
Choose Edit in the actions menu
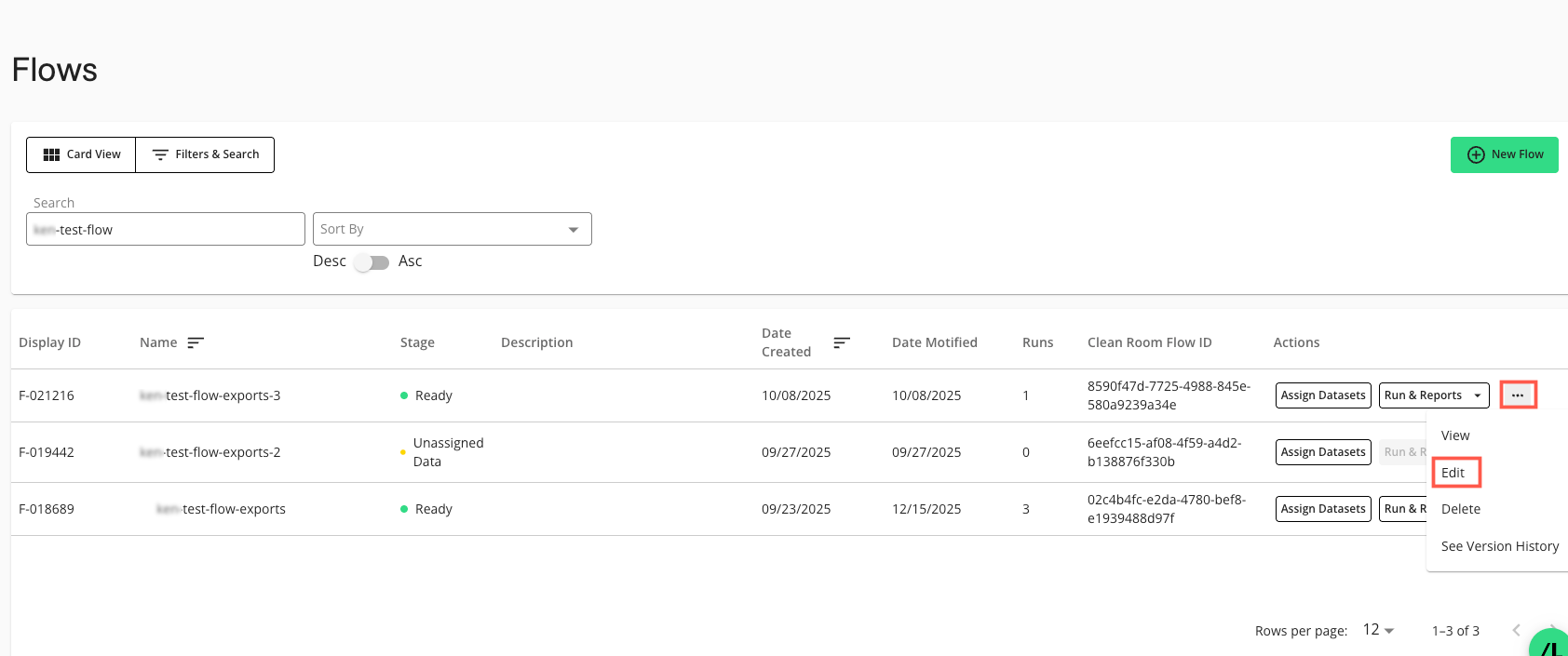click(1453, 473)
